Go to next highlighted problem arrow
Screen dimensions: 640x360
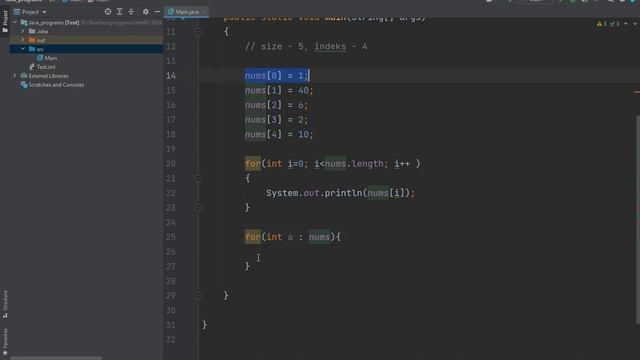pyautogui.click(x=635, y=24)
